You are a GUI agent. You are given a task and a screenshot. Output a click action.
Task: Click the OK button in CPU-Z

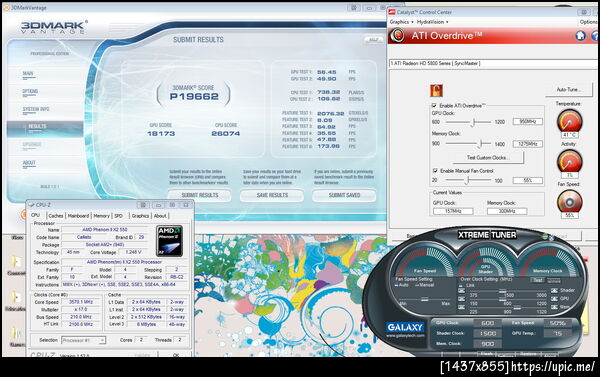click(176, 355)
